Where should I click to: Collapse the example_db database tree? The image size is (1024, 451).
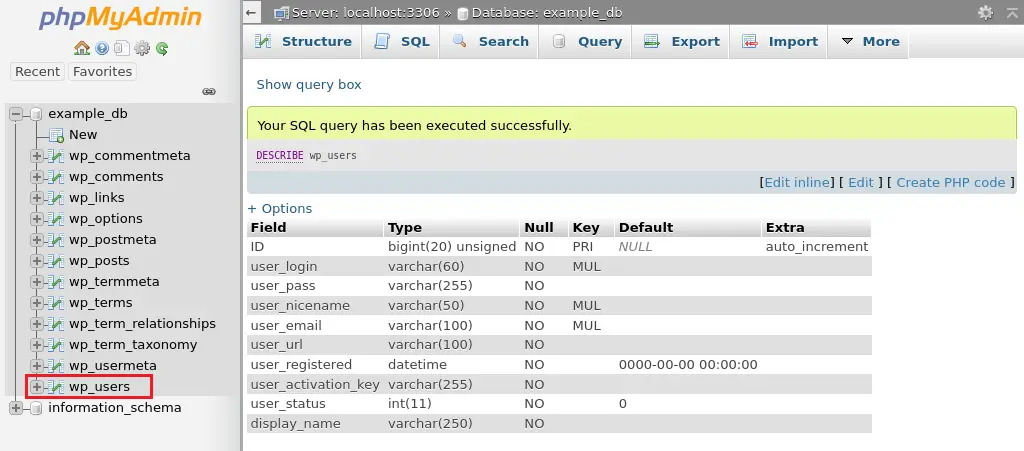pos(16,114)
